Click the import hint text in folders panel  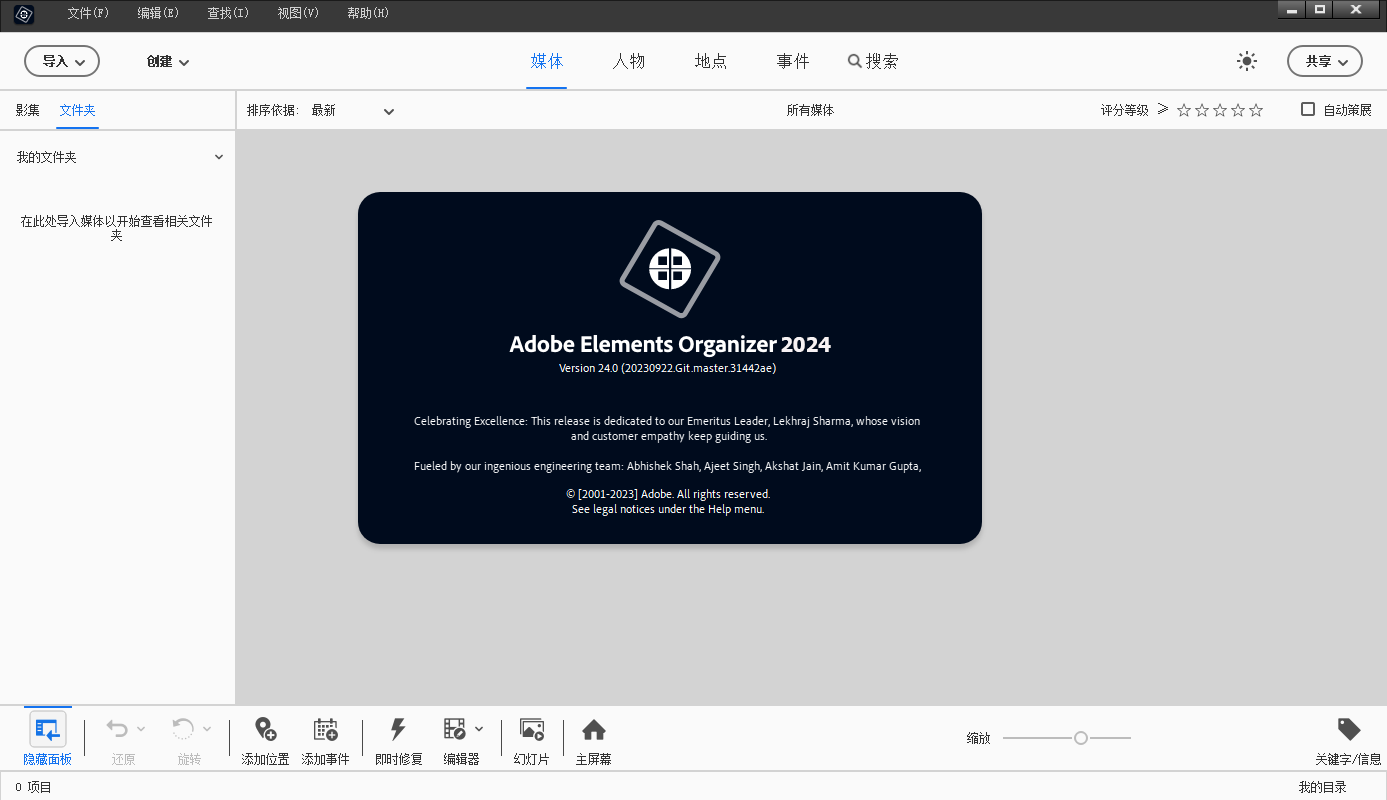pyautogui.click(x=117, y=228)
